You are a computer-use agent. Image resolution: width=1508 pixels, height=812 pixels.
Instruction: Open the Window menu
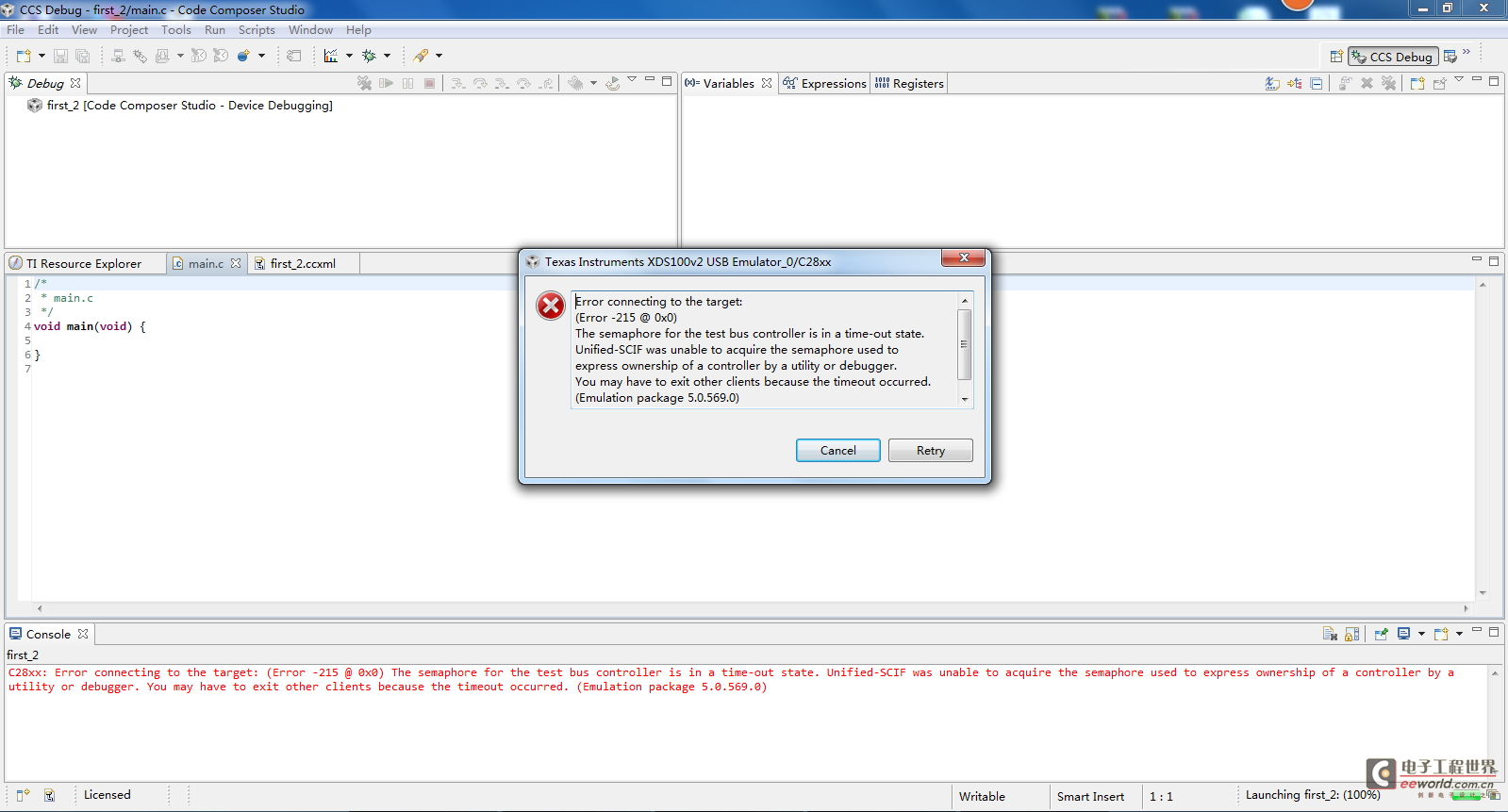coord(310,30)
